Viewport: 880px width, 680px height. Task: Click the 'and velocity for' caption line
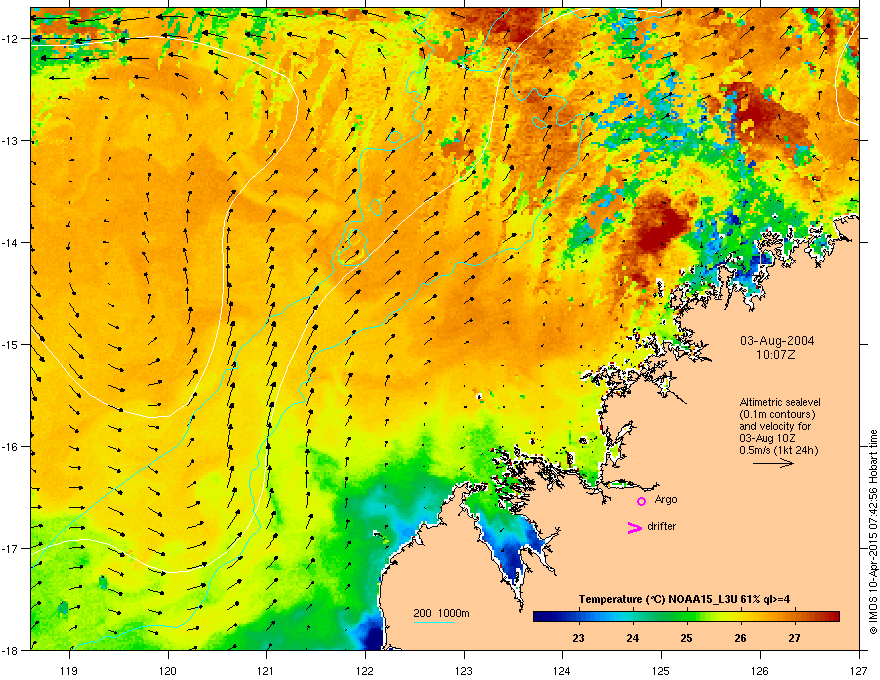coord(776,426)
